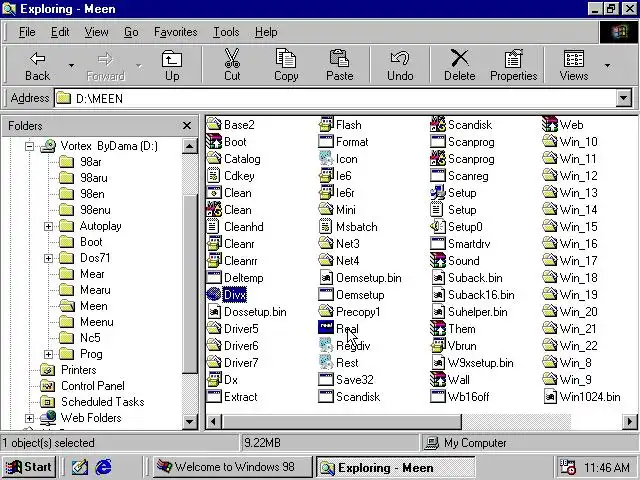Collapse the Vortex ByDama (D:) drive
Image resolution: width=640 pixels, height=480 pixels.
[29, 146]
